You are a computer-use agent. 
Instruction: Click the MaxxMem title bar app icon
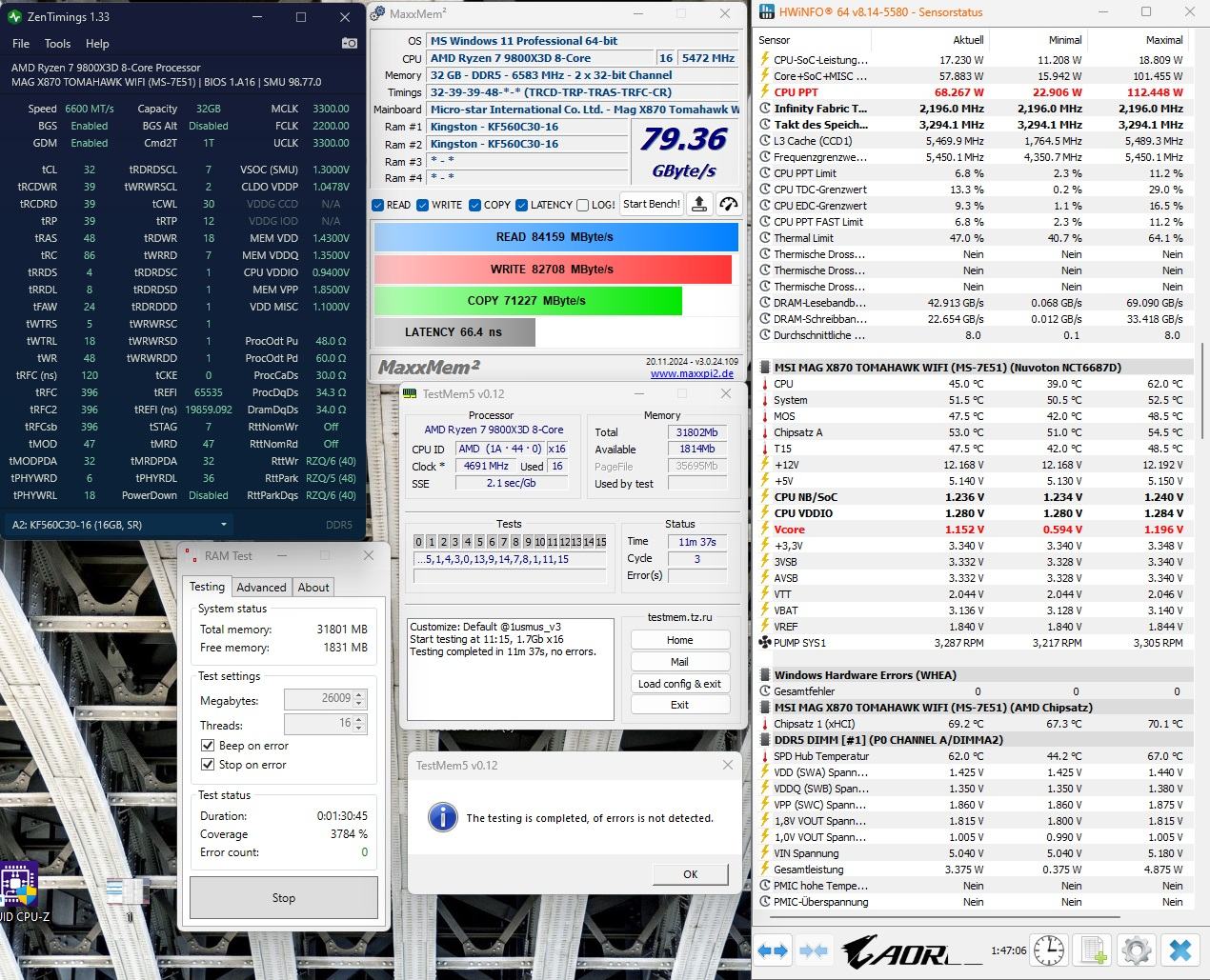(378, 13)
